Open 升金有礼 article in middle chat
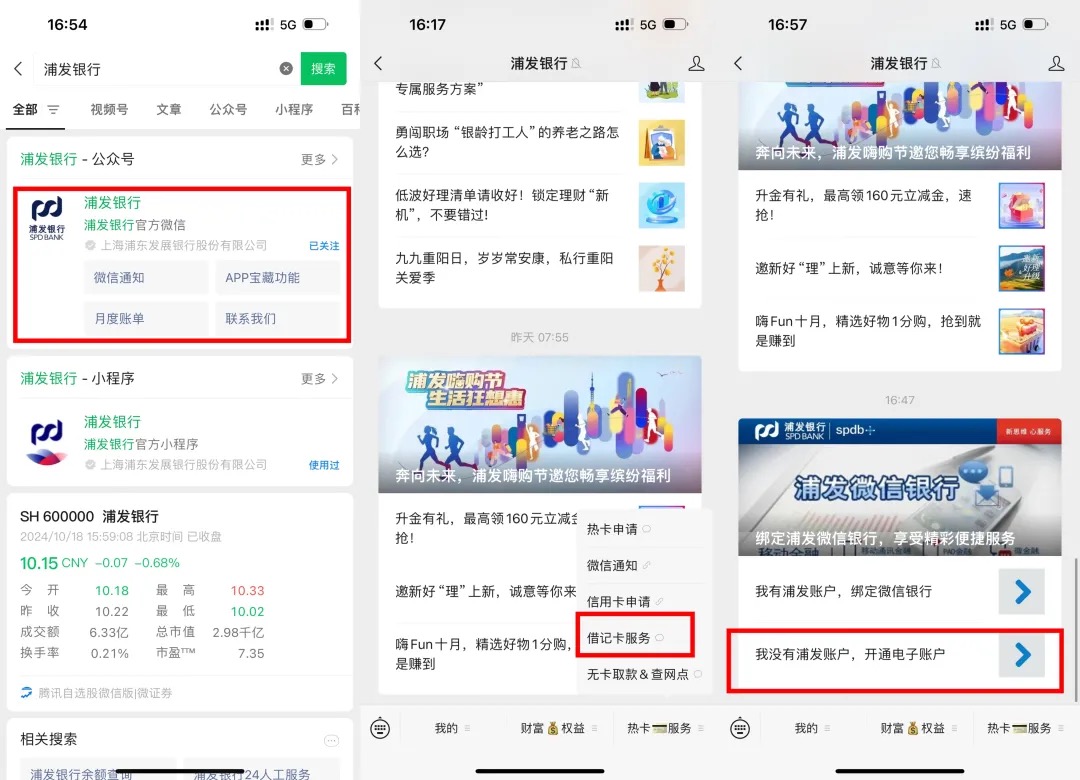 [486, 528]
